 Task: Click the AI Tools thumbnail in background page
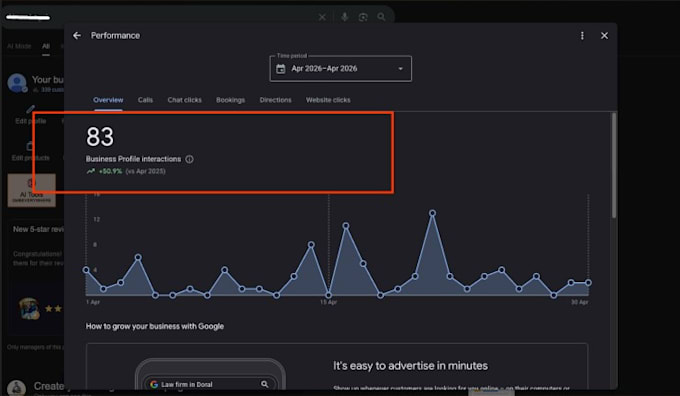pos(32,190)
